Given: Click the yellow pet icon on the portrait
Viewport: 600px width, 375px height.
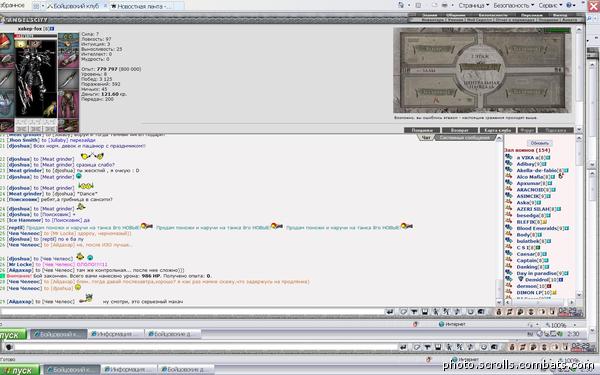Looking at the screenshot, I should (49, 109).
